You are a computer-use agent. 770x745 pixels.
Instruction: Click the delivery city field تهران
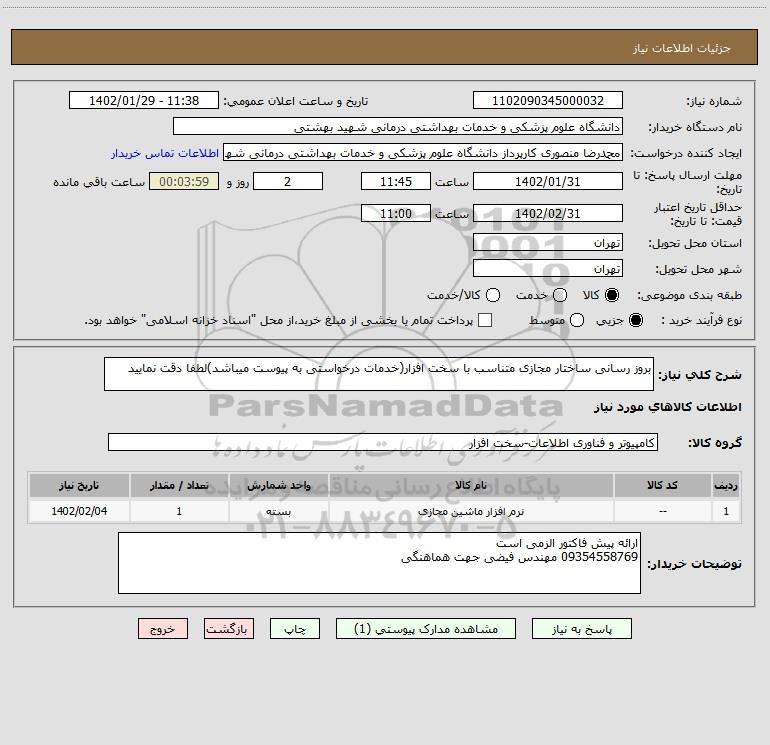[548, 268]
